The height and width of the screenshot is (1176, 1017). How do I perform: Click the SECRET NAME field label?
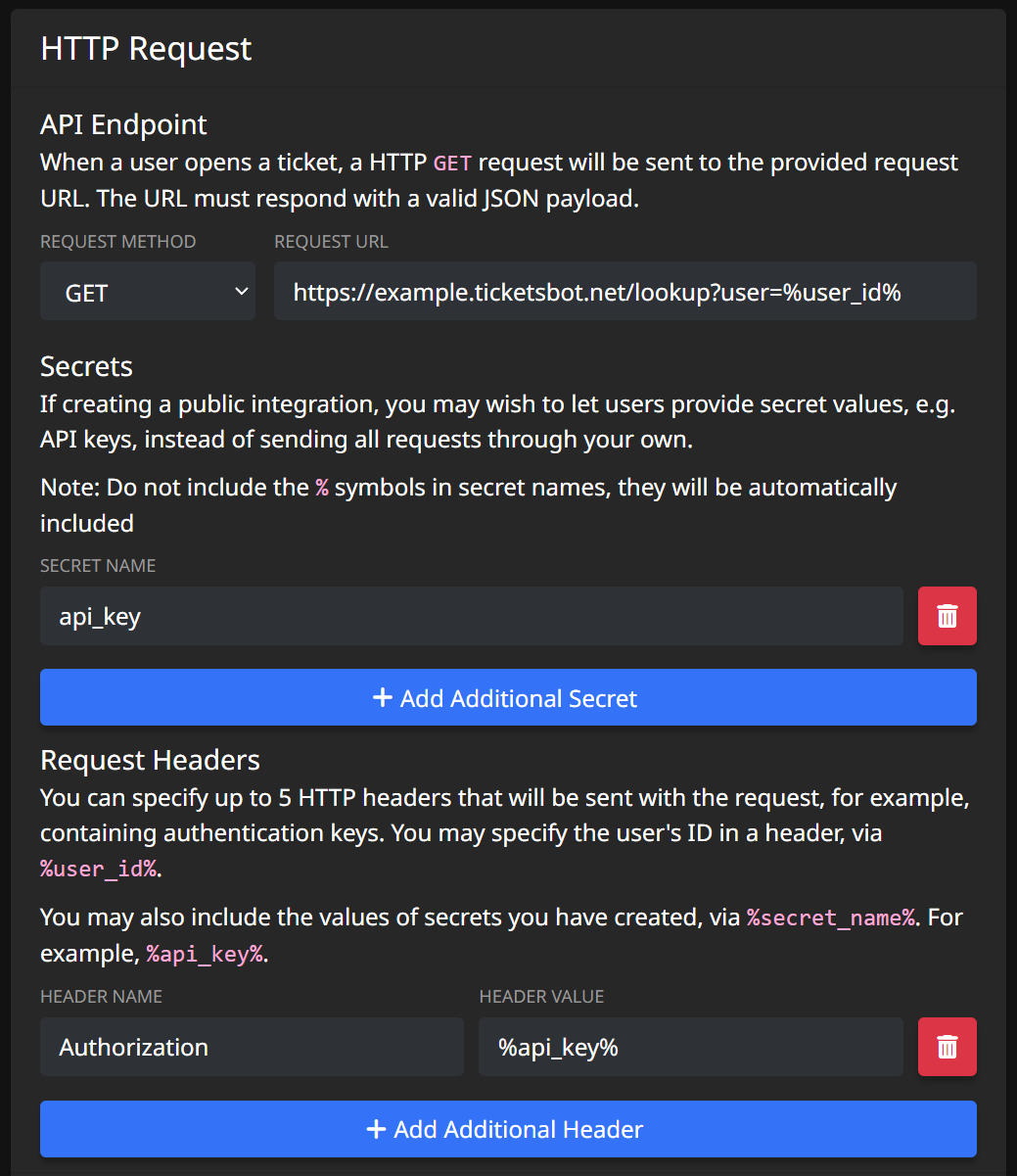point(98,566)
